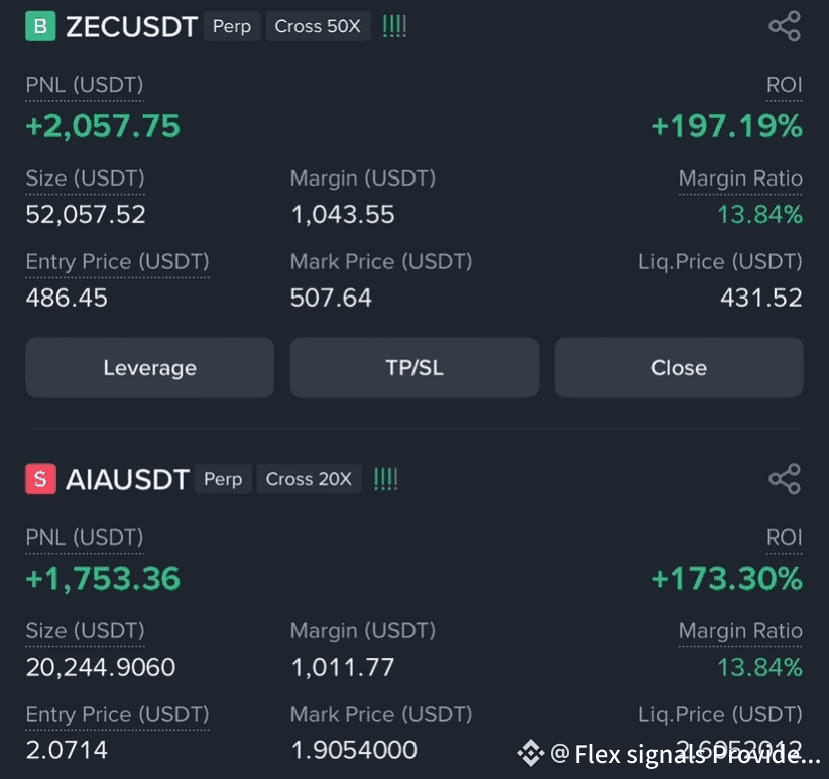
Task: Tap the ZECUSDT Perp tag
Action: [x=232, y=26]
